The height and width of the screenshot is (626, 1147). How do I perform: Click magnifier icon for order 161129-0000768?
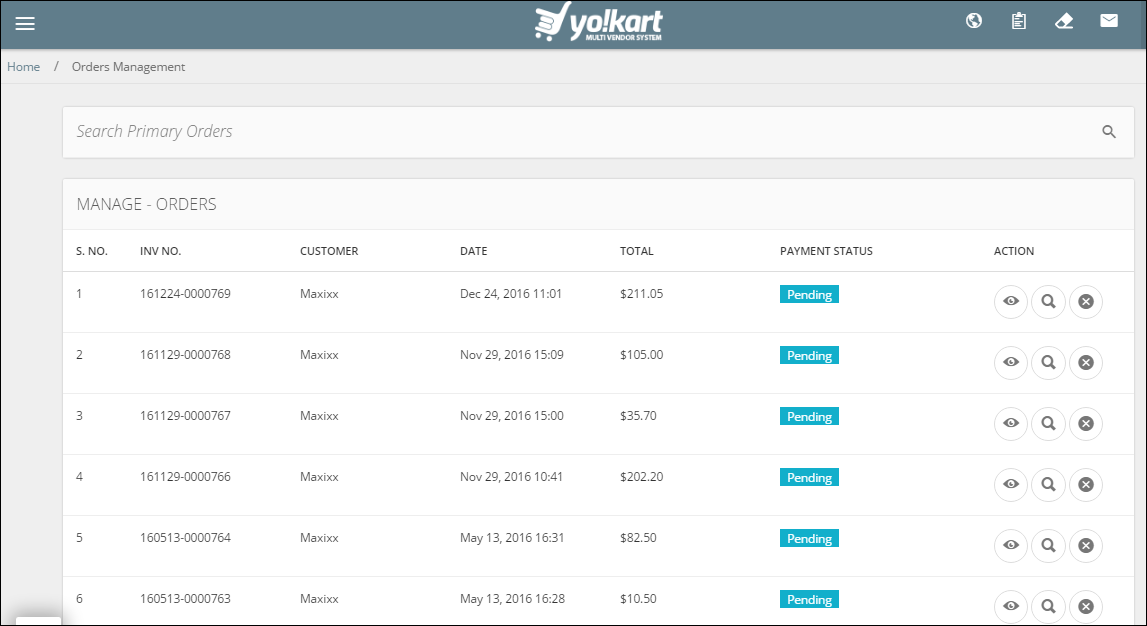(x=1048, y=362)
